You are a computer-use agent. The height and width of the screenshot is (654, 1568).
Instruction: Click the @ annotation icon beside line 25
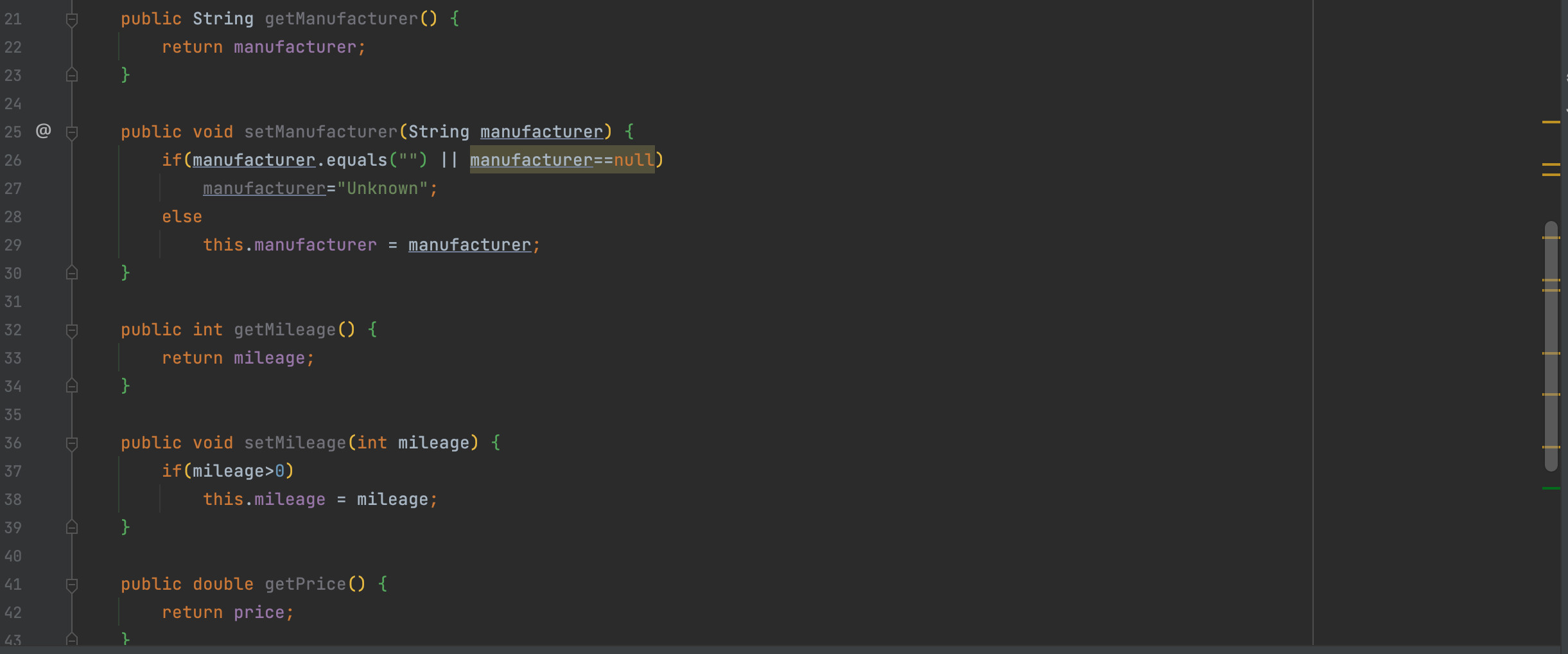pyautogui.click(x=42, y=131)
